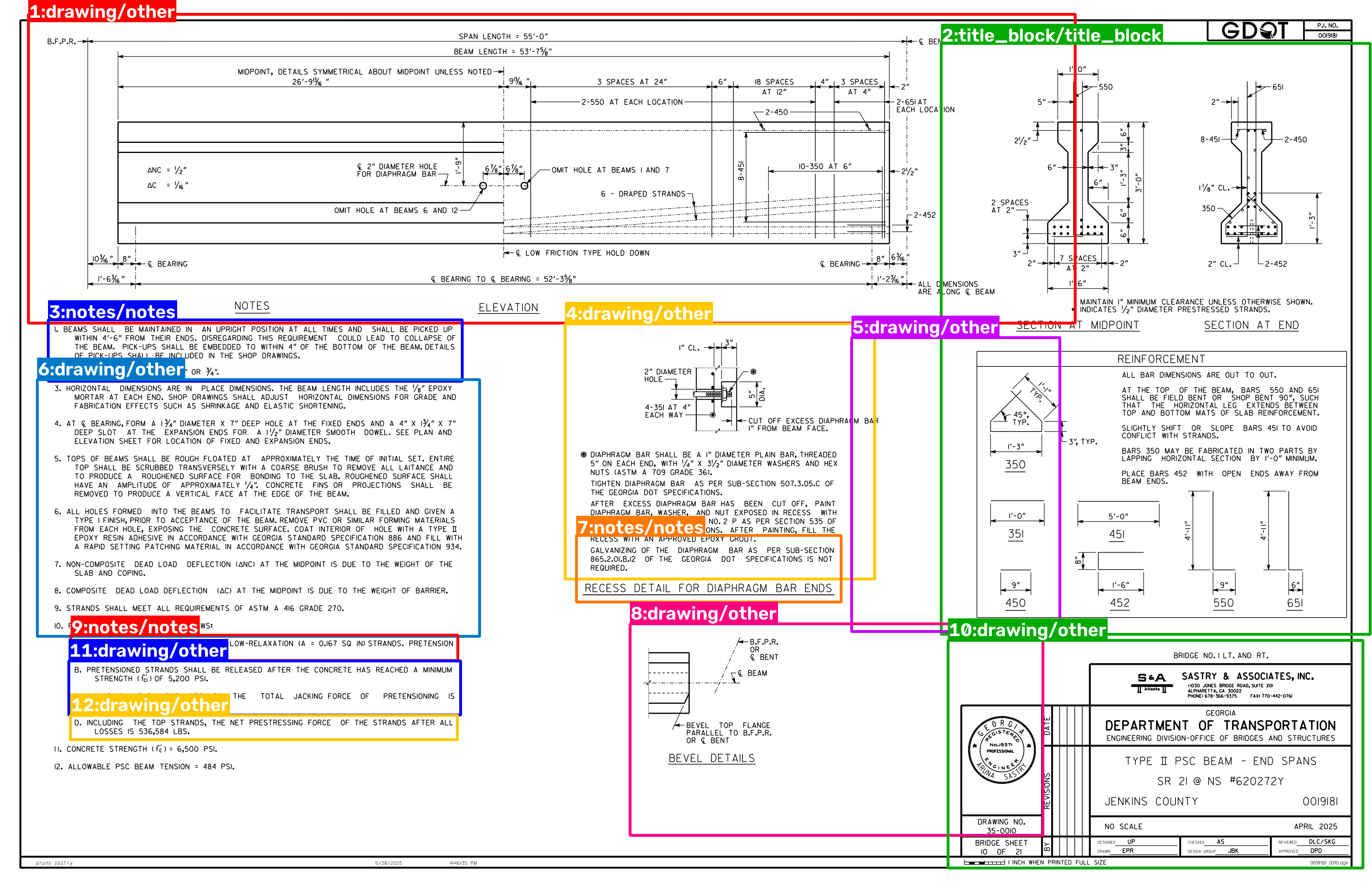Click the S&A Atlanta company logo

[1152, 683]
